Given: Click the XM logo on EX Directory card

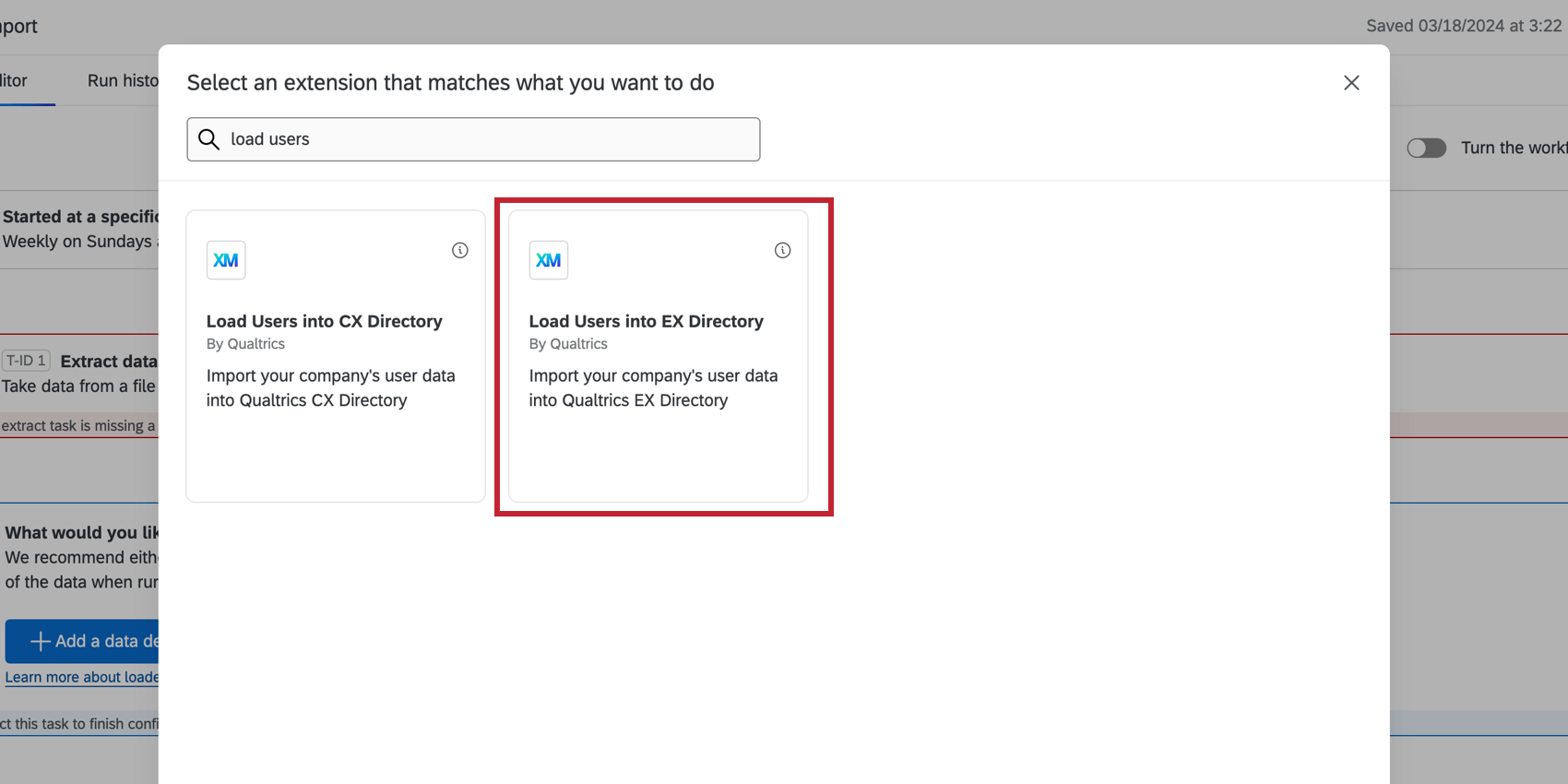Looking at the screenshot, I should (549, 260).
